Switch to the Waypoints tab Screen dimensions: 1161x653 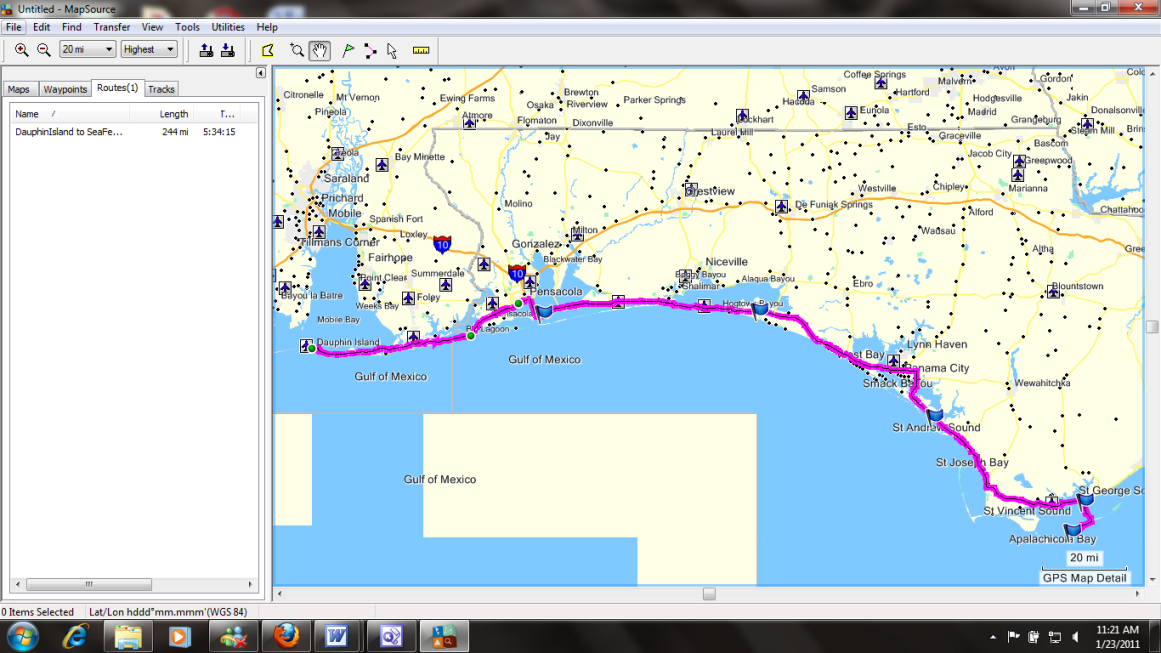pos(65,89)
